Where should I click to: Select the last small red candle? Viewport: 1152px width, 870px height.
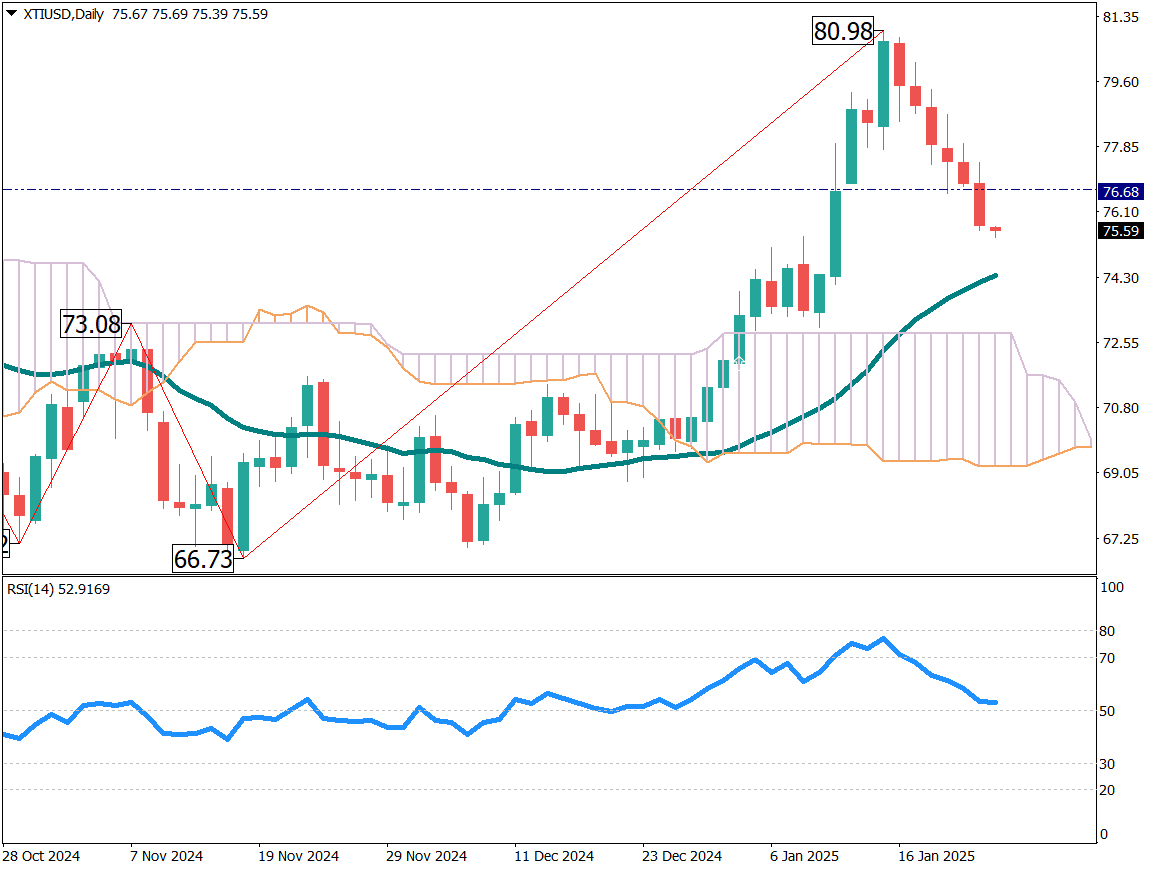996,230
